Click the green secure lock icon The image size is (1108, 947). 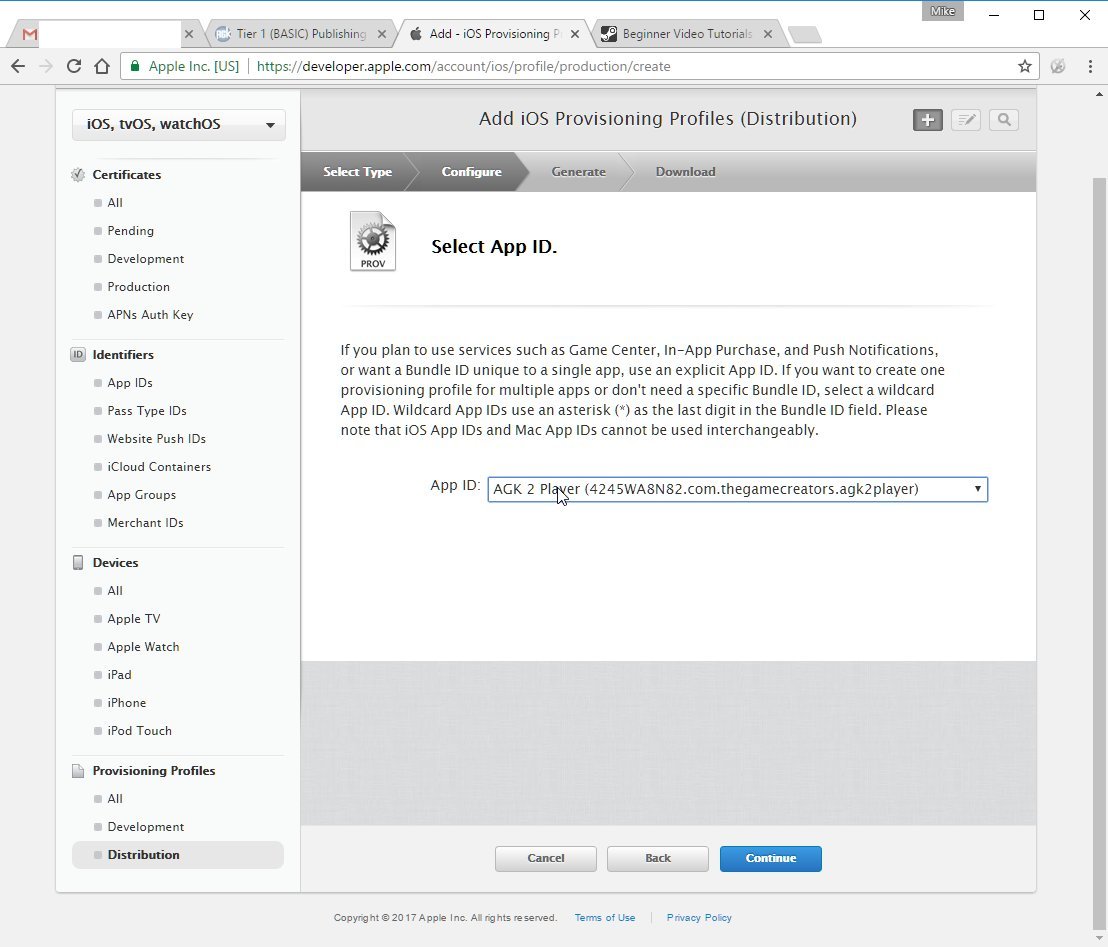tap(134, 66)
